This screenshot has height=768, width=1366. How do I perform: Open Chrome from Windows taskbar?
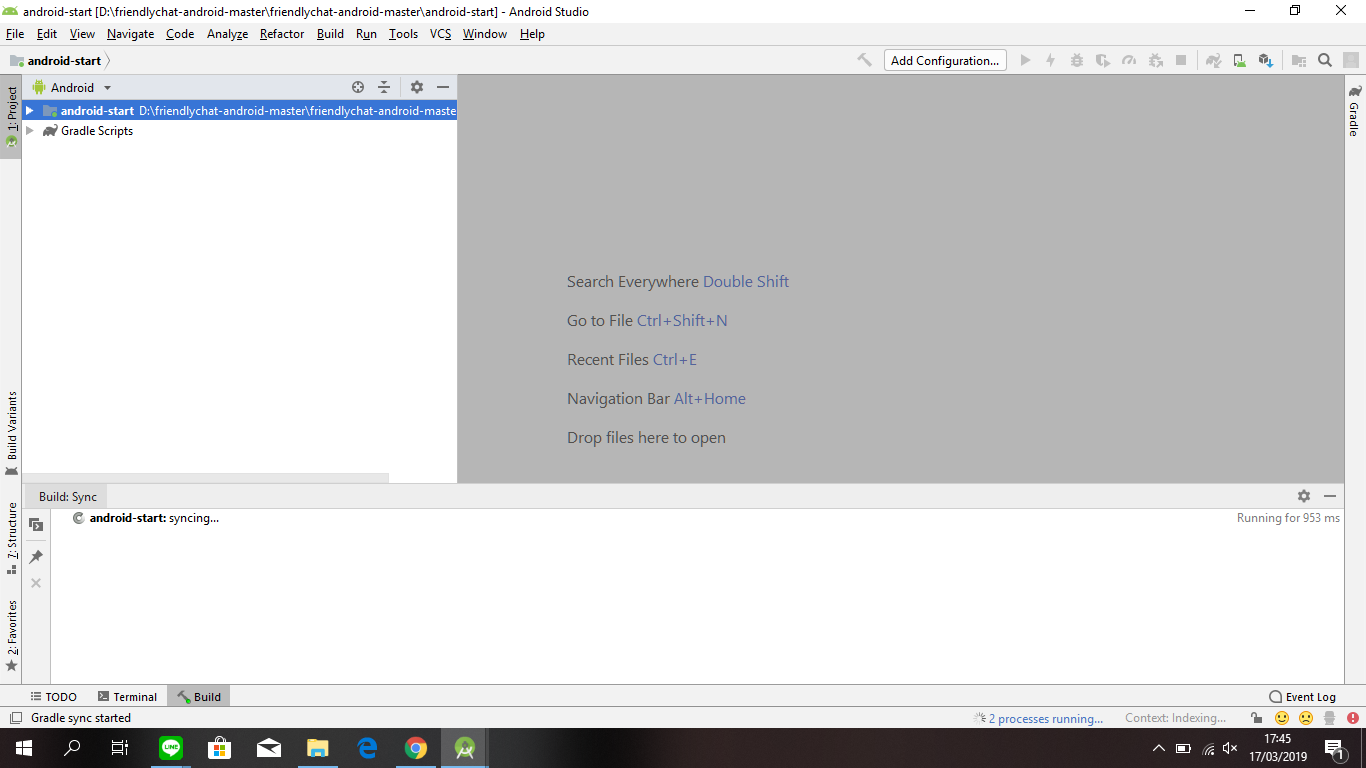pyautogui.click(x=416, y=748)
